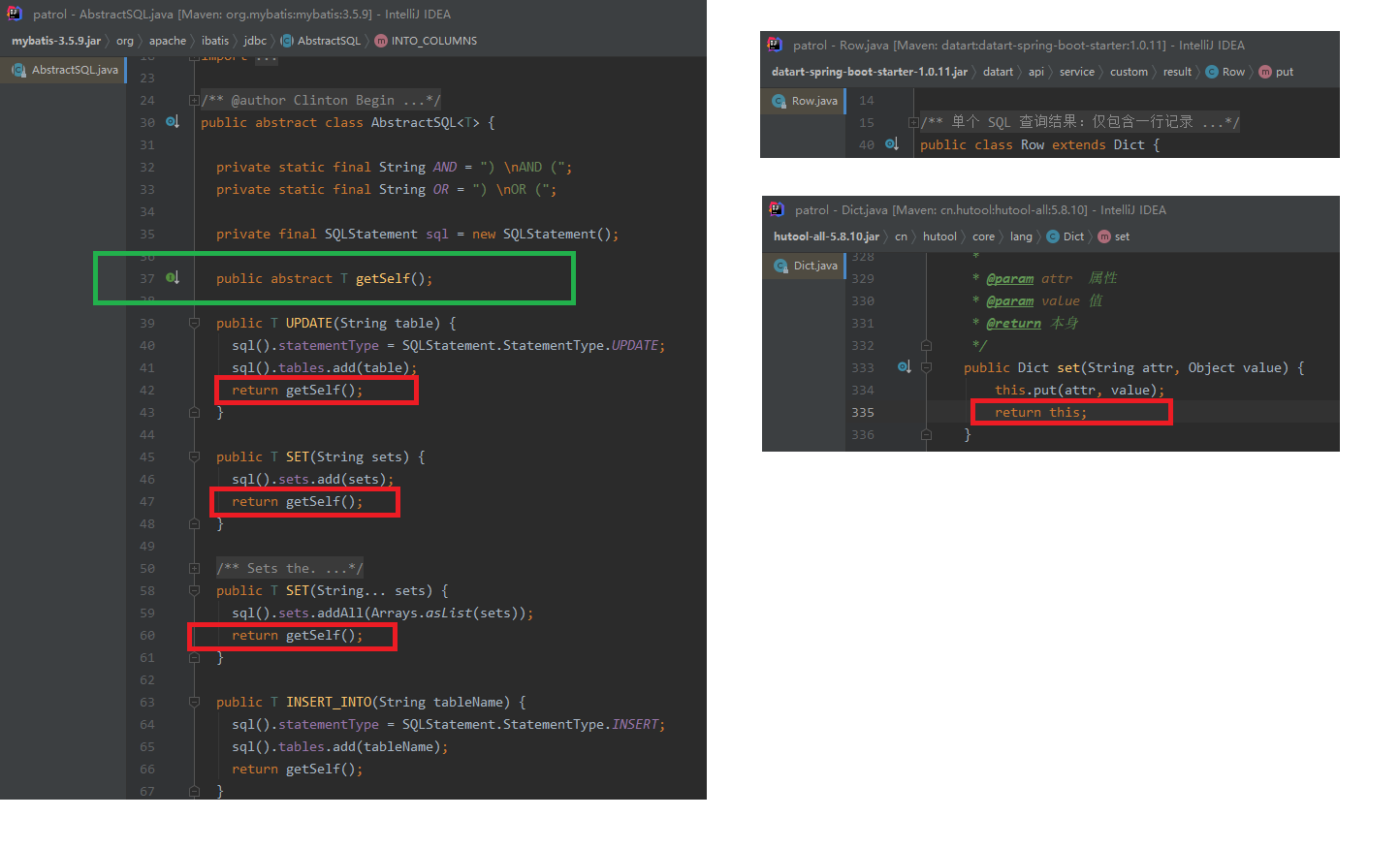The width and height of the screenshot is (1400, 849).
Task: Click the 'hutool' breadcrumb in Dict.java window
Action: 939,236
